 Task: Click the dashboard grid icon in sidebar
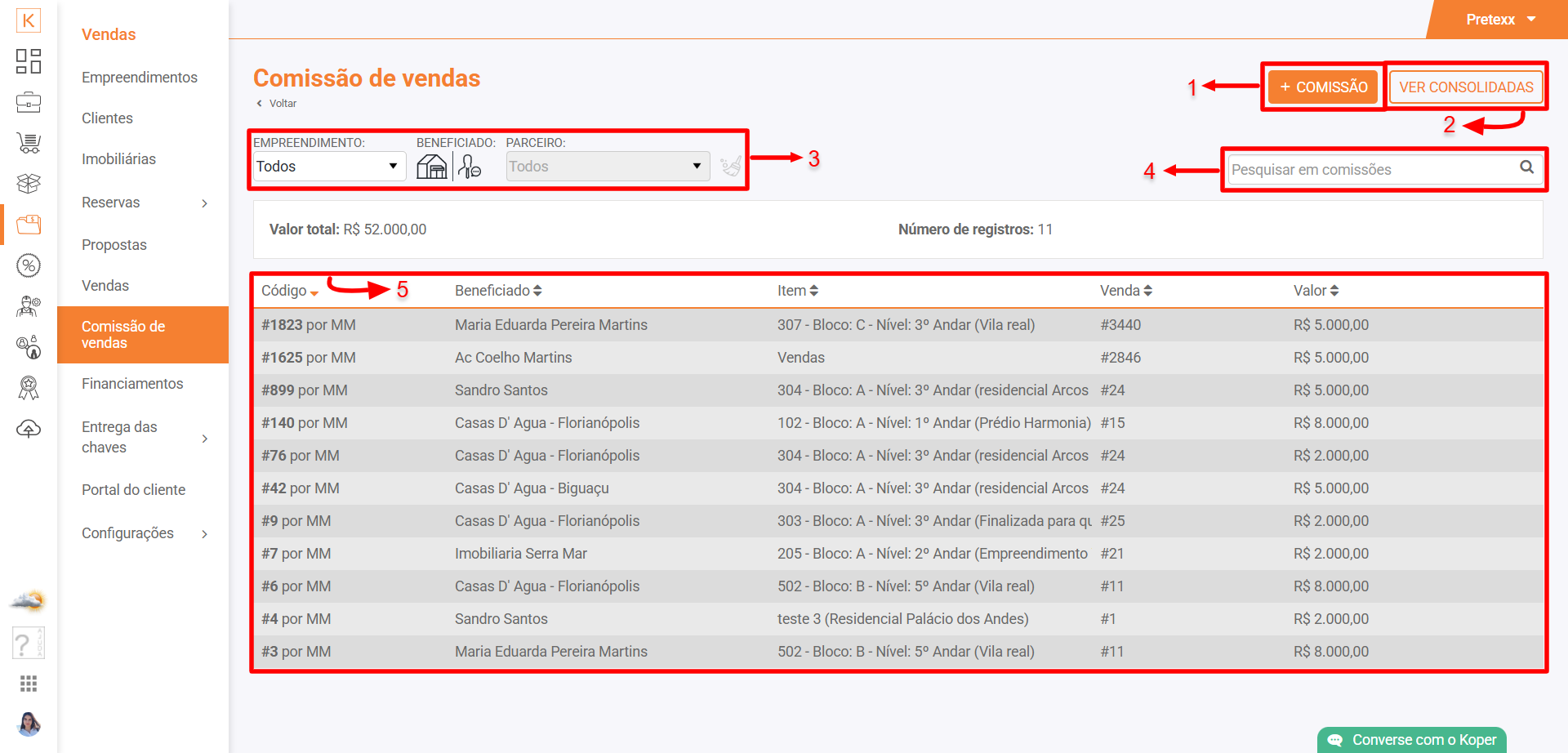coord(29,61)
